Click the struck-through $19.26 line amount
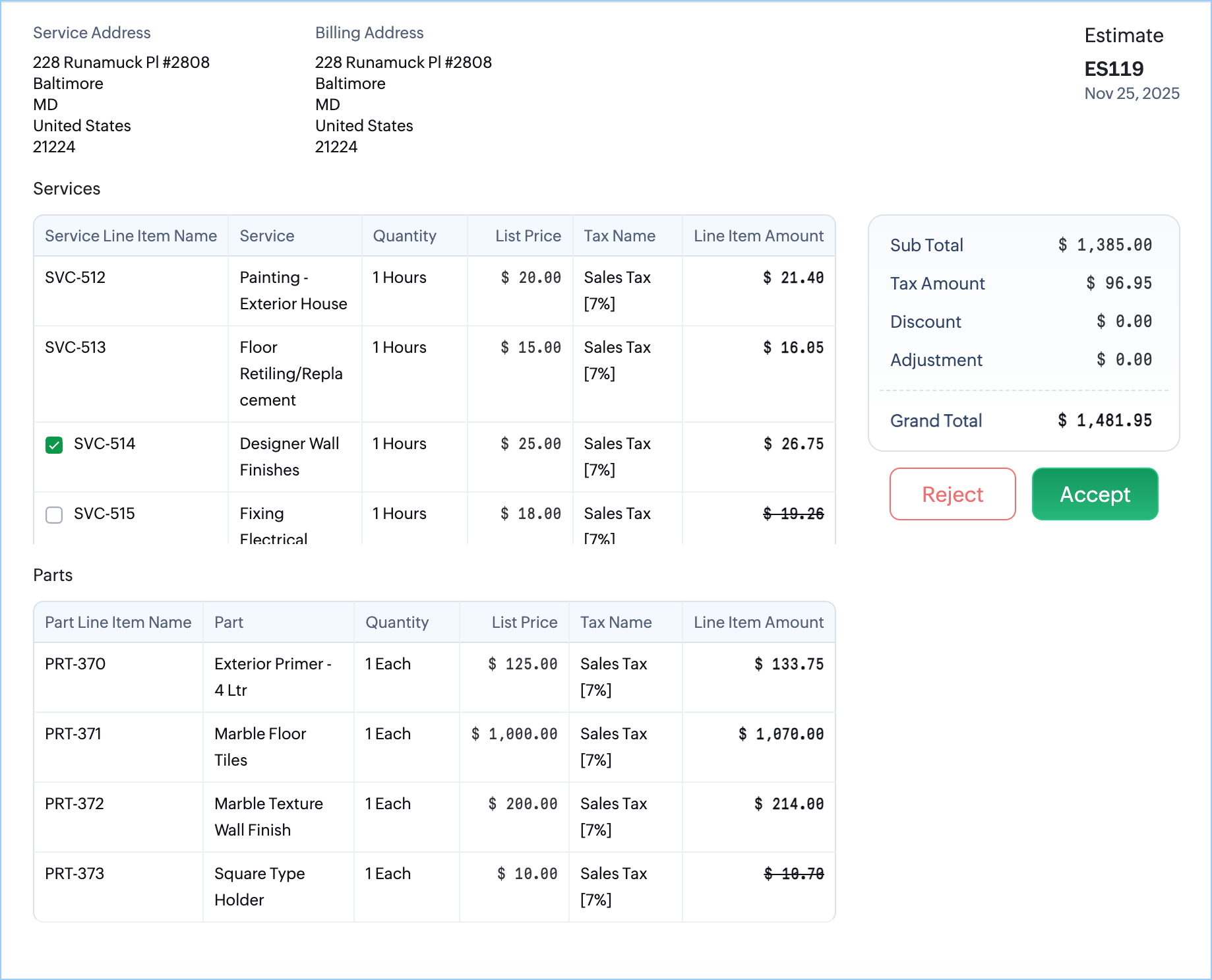Image resolution: width=1212 pixels, height=980 pixels. (x=793, y=514)
